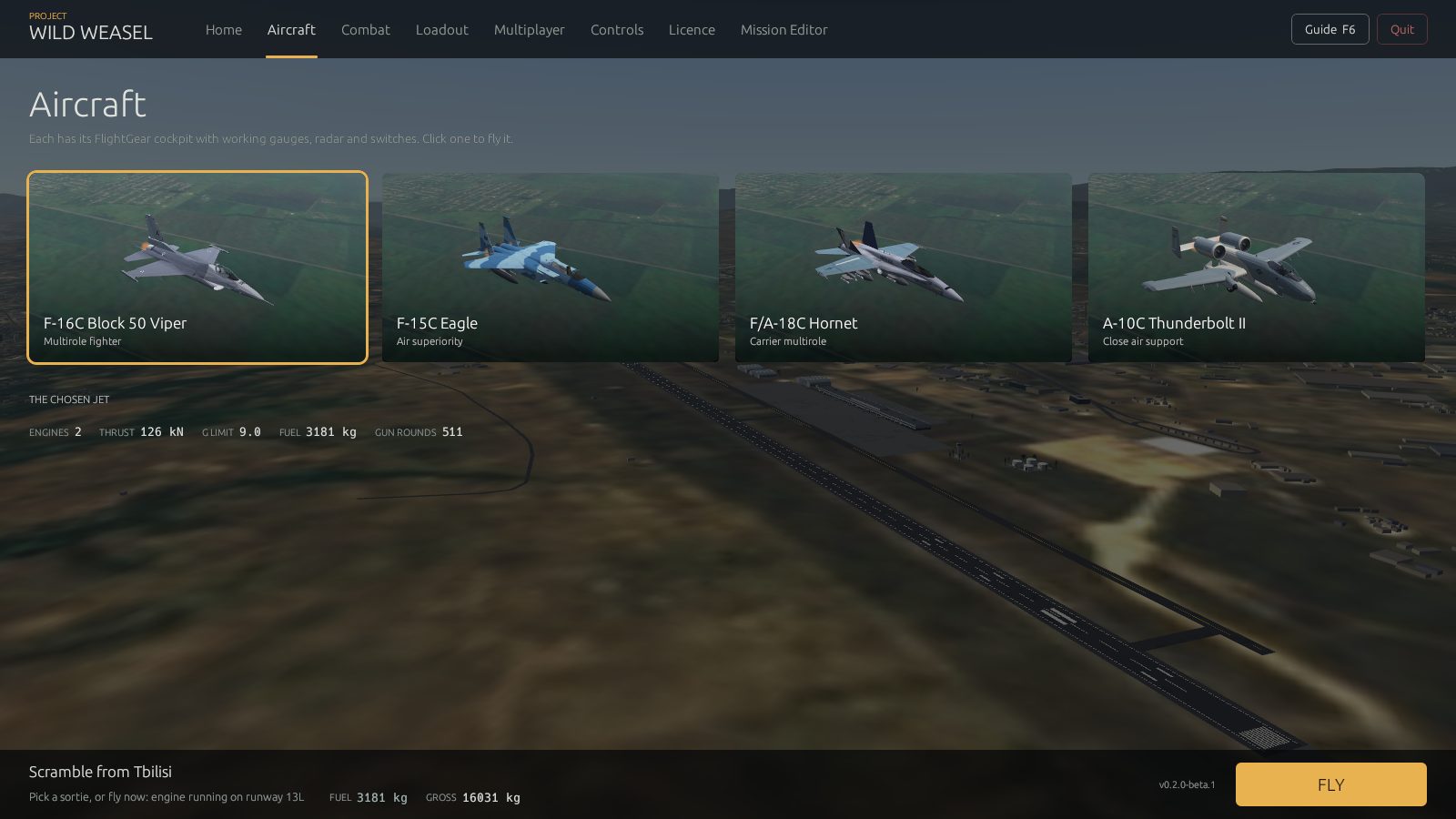
Task: Click the 'Aircraft' page heading
Action: coord(87,105)
